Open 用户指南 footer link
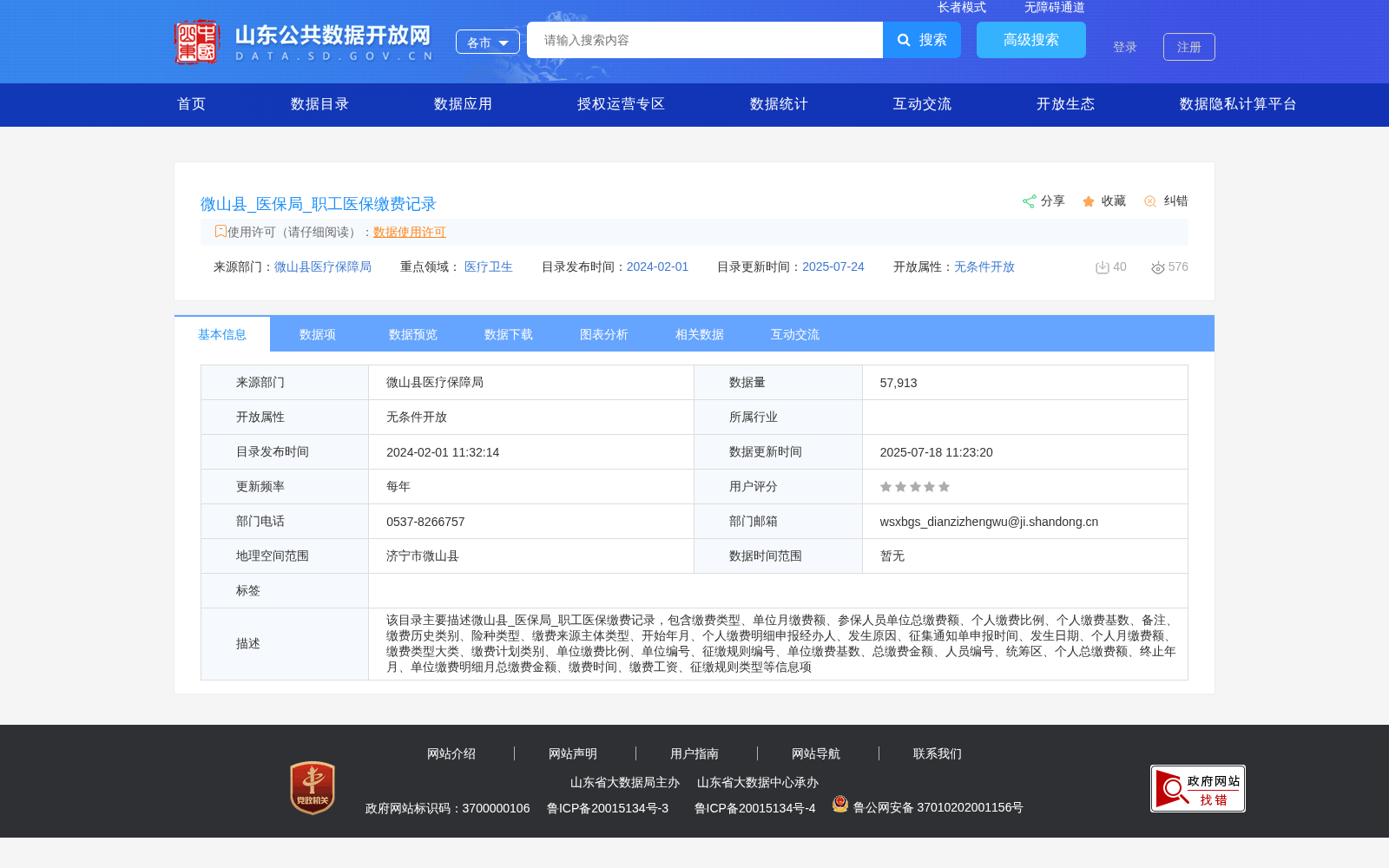The width and height of the screenshot is (1389, 868). [694, 753]
